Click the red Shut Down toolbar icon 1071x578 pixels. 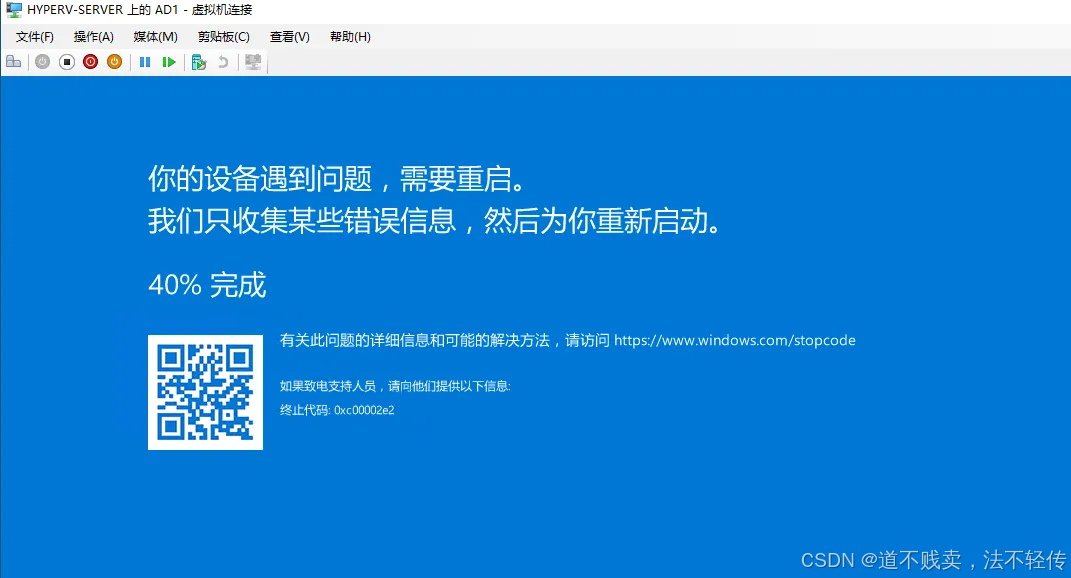click(90, 62)
